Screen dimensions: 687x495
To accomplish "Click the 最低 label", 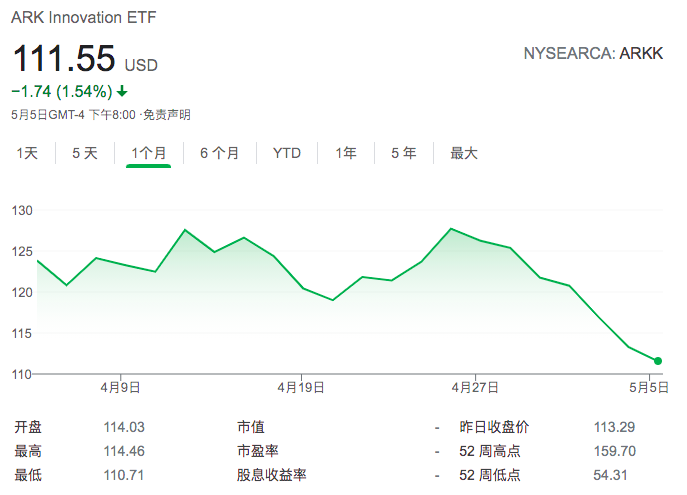I will (28, 475).
